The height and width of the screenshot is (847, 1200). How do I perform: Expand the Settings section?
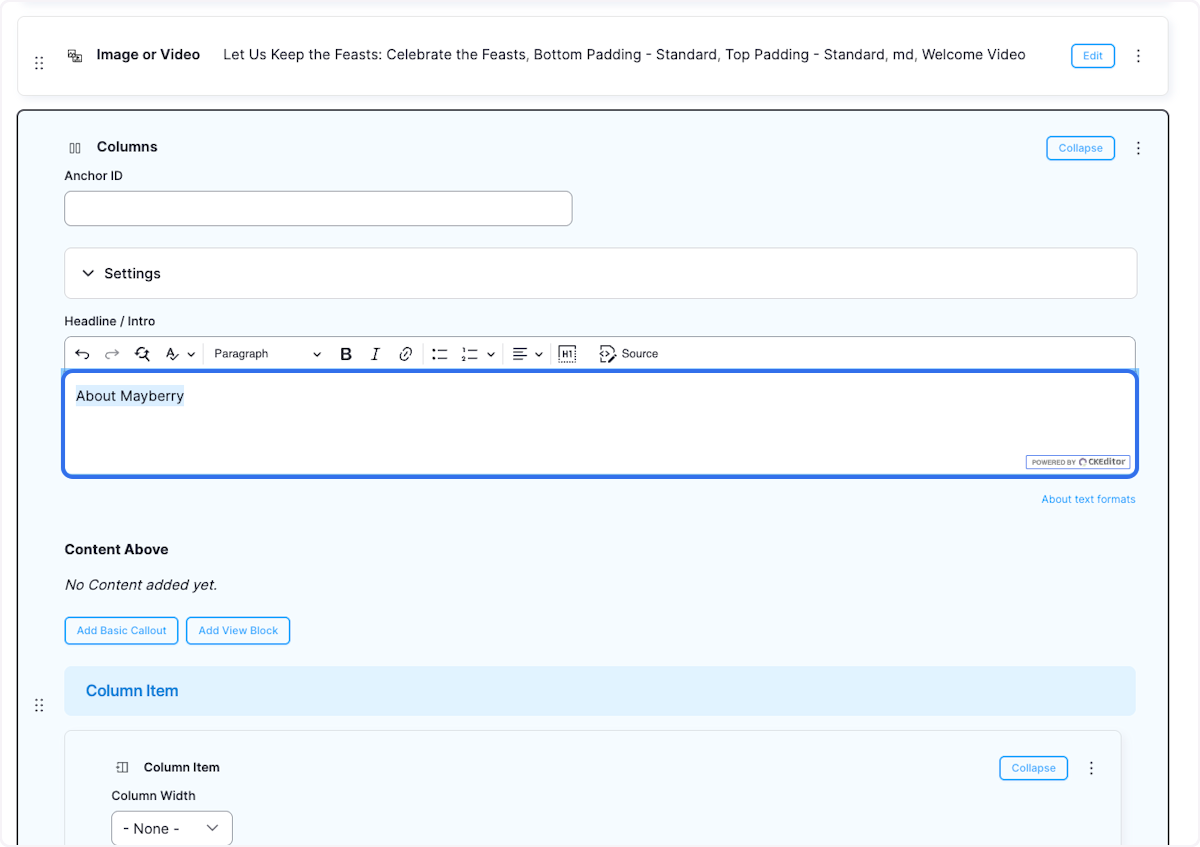click(600, 273)
